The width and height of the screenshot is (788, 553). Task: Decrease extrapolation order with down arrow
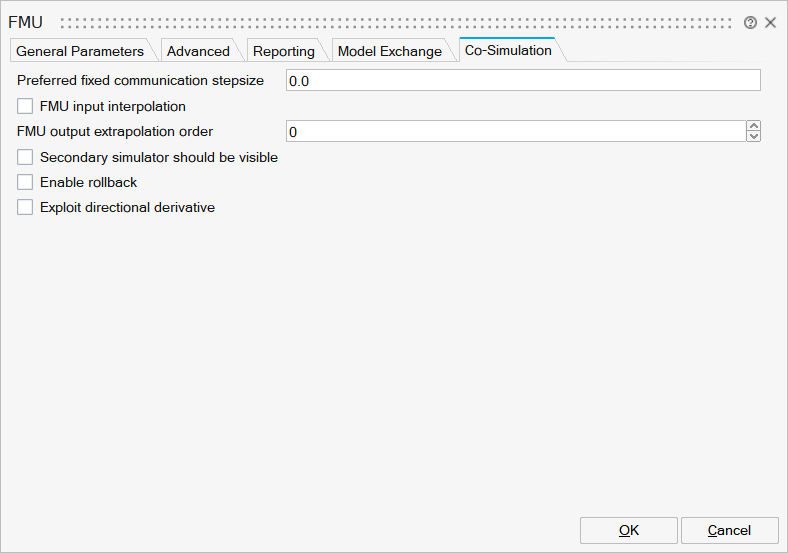753,137
